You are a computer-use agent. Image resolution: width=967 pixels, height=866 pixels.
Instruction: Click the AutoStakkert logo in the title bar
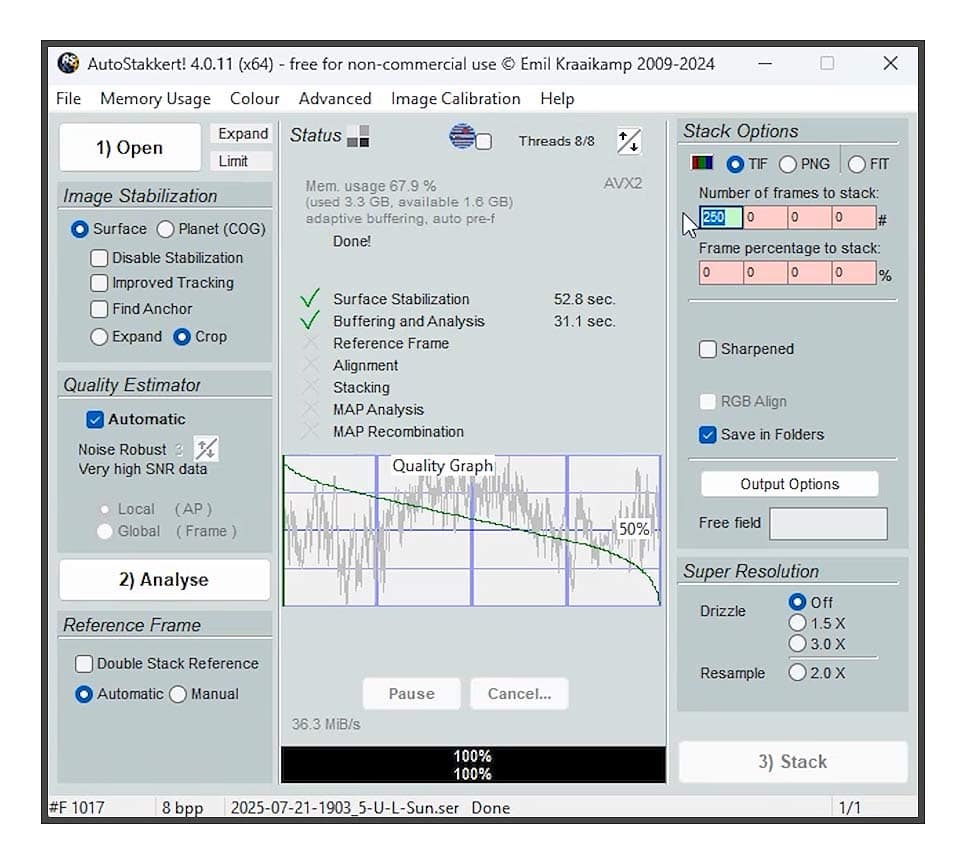pyautogui.click(x=66, y=63)
